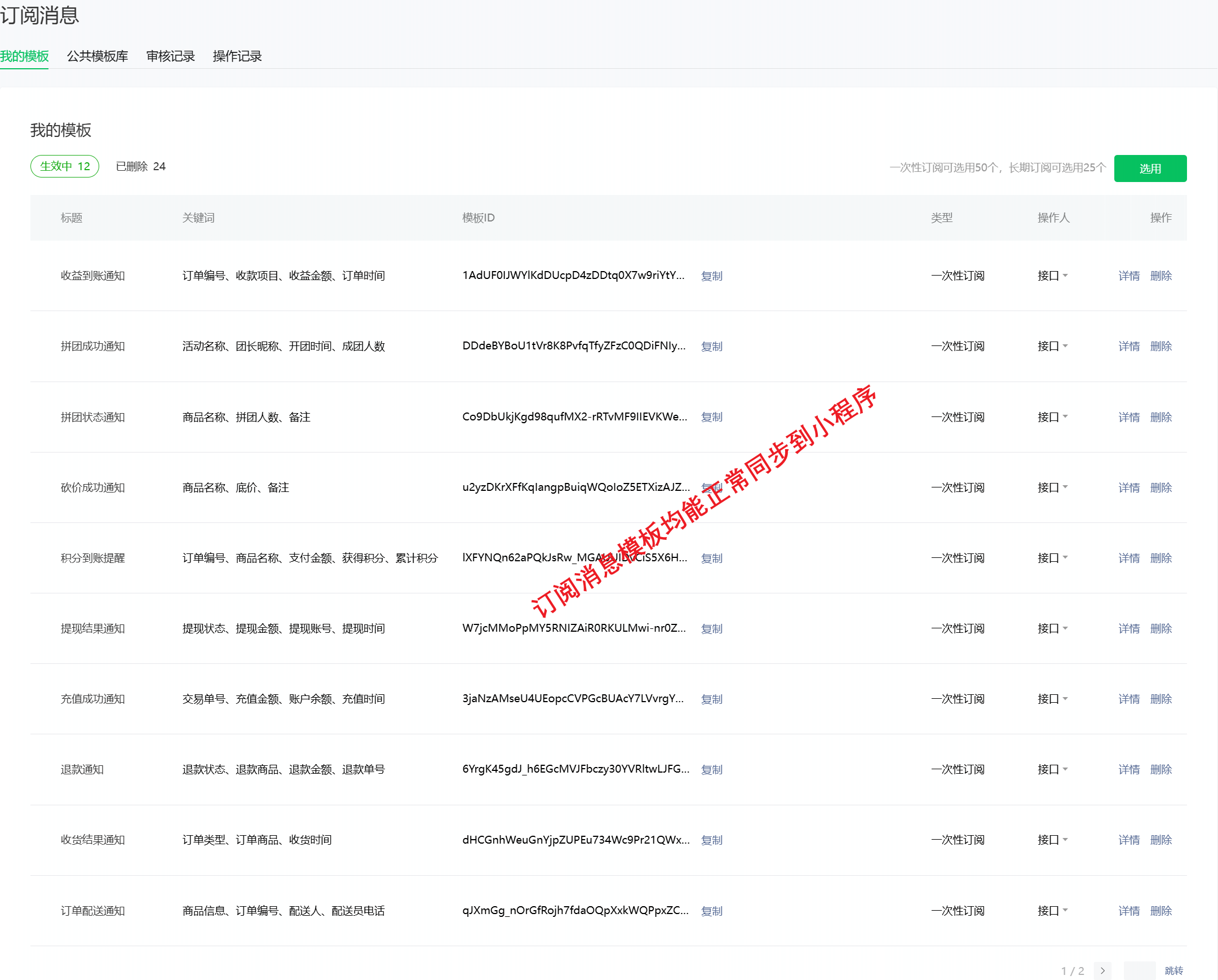Show 生效中 12 templates
Screen dimensions: 1218x980
[x=65, y=166]
